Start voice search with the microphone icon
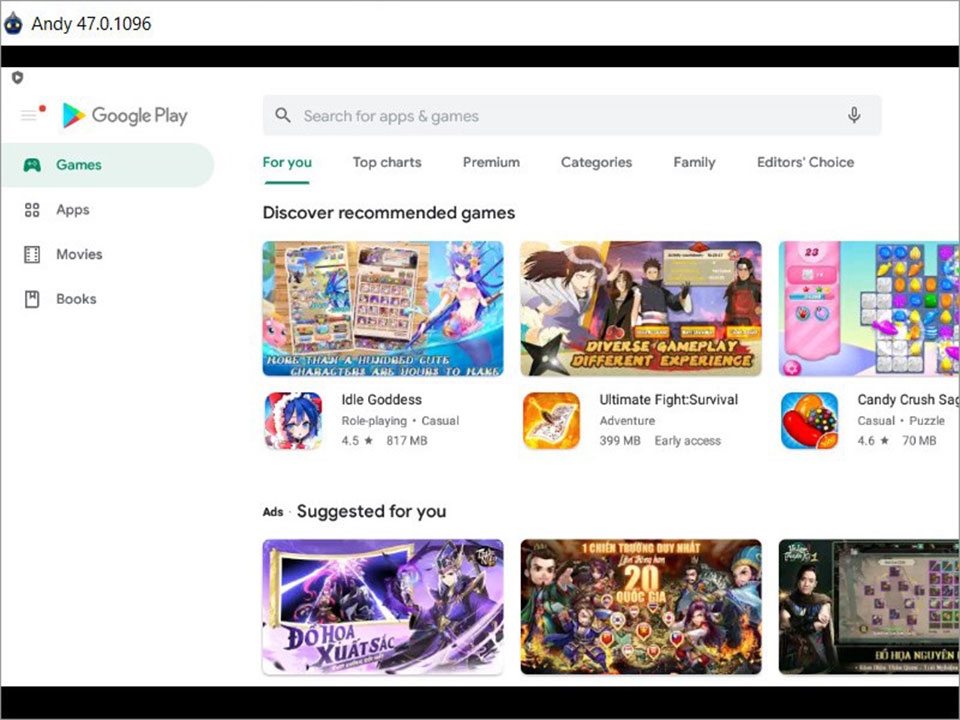This screenshot has height=720, width=960. [854, 115]
